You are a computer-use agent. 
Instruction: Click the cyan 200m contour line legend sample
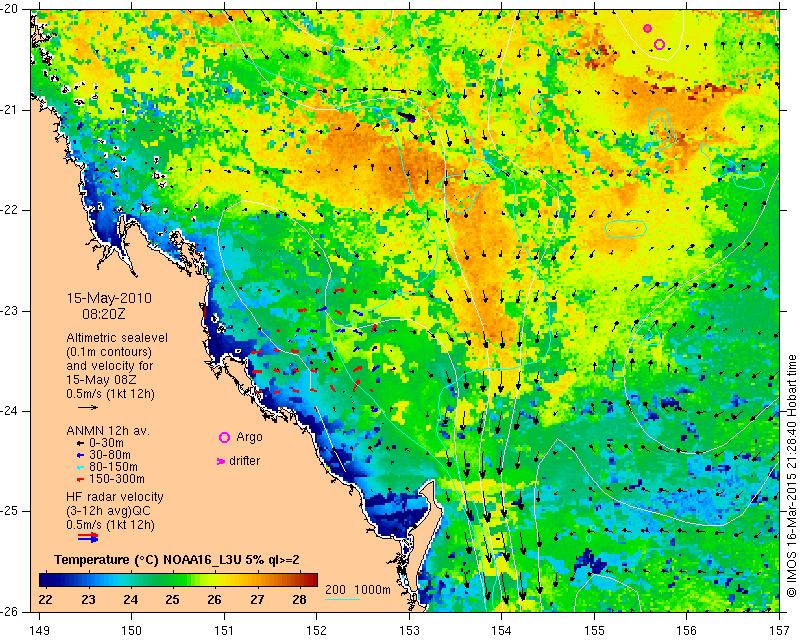click(x=343, y=599)
